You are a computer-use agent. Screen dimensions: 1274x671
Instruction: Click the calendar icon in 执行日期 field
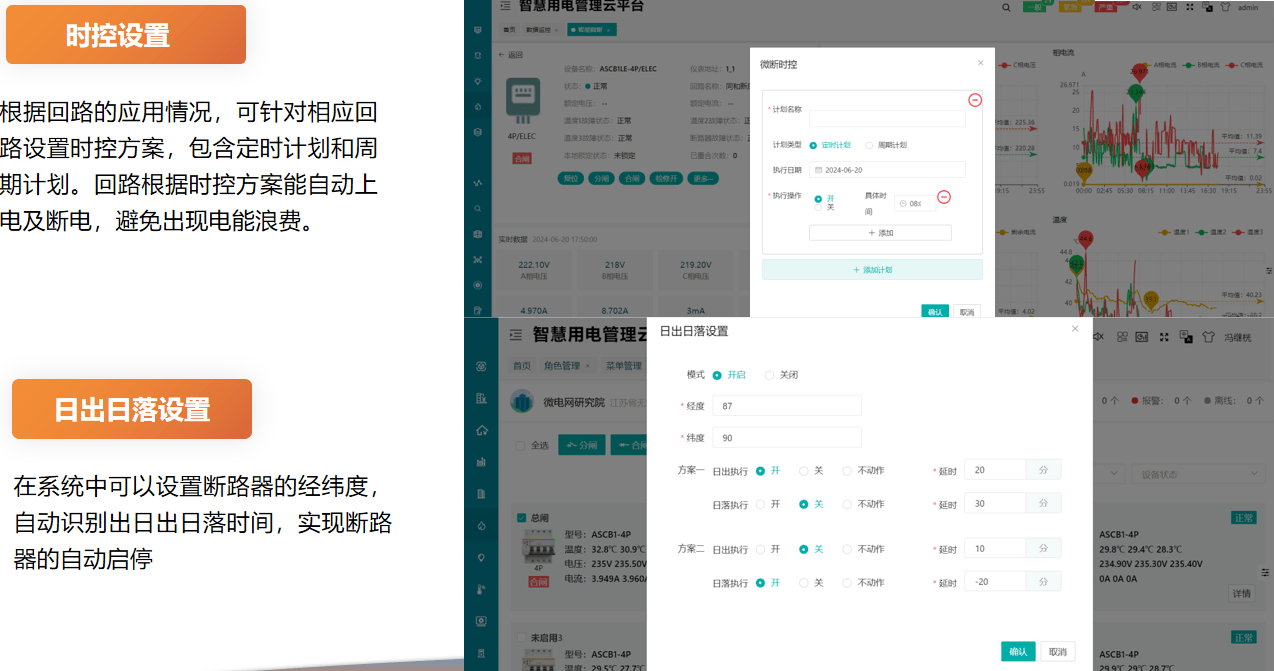(x=817, y=170)
